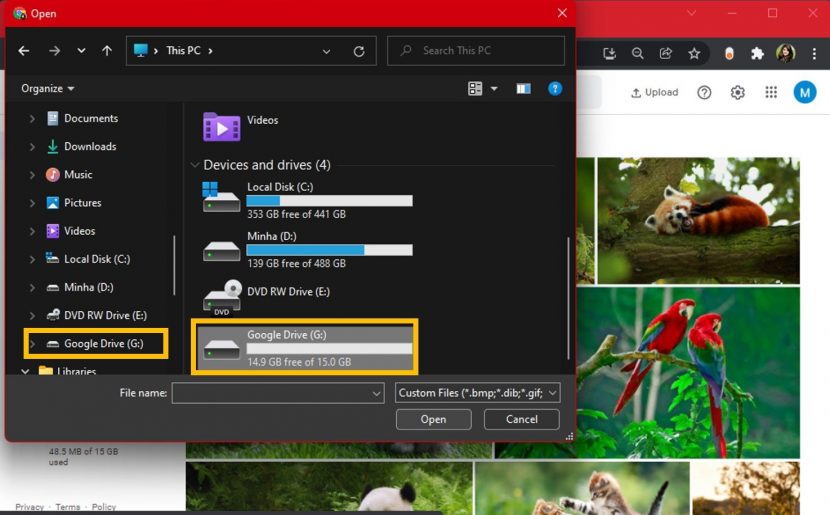Select Minha (D:) drive icon
The image size is (830, 515).
[221, 250]
